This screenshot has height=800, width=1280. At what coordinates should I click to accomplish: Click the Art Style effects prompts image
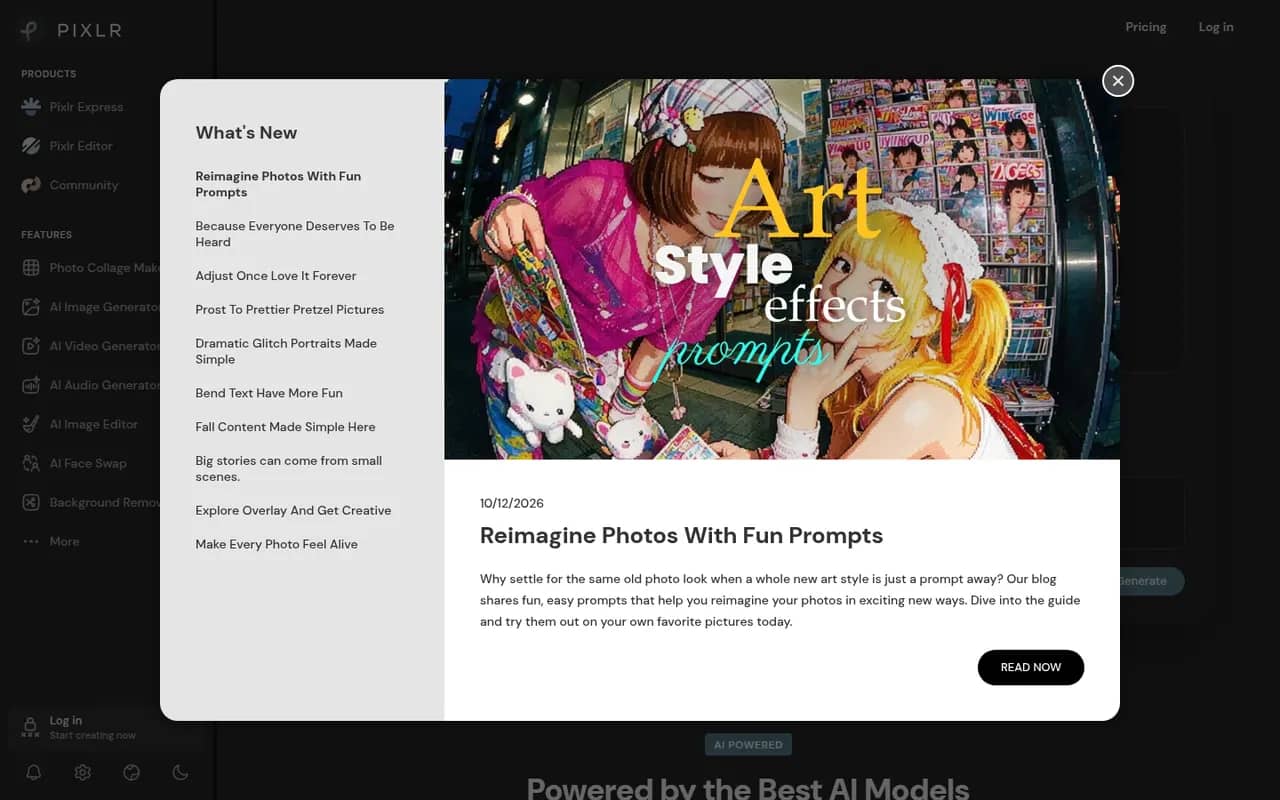782,269
